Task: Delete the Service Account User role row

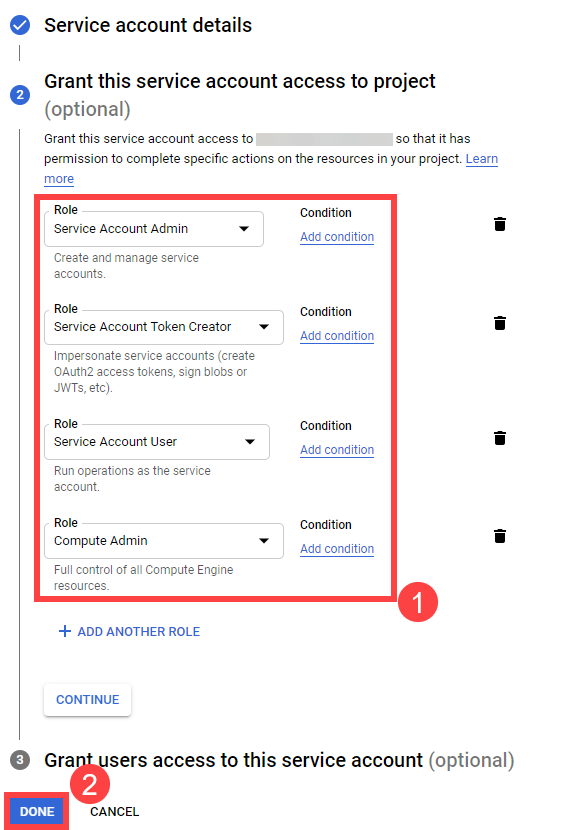Action: (x=500, y=438)
